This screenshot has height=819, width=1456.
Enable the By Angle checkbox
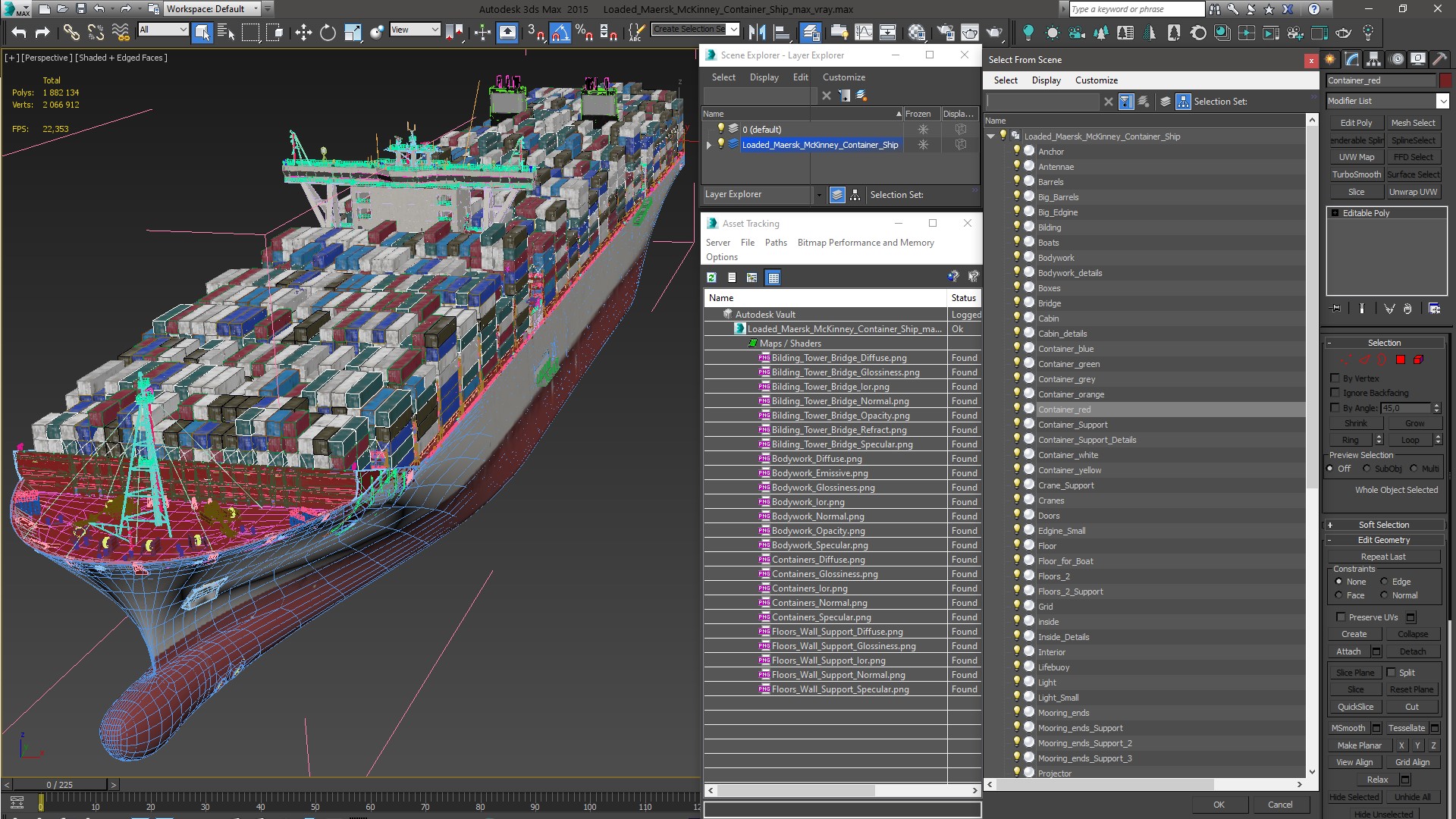point(1335,408)
